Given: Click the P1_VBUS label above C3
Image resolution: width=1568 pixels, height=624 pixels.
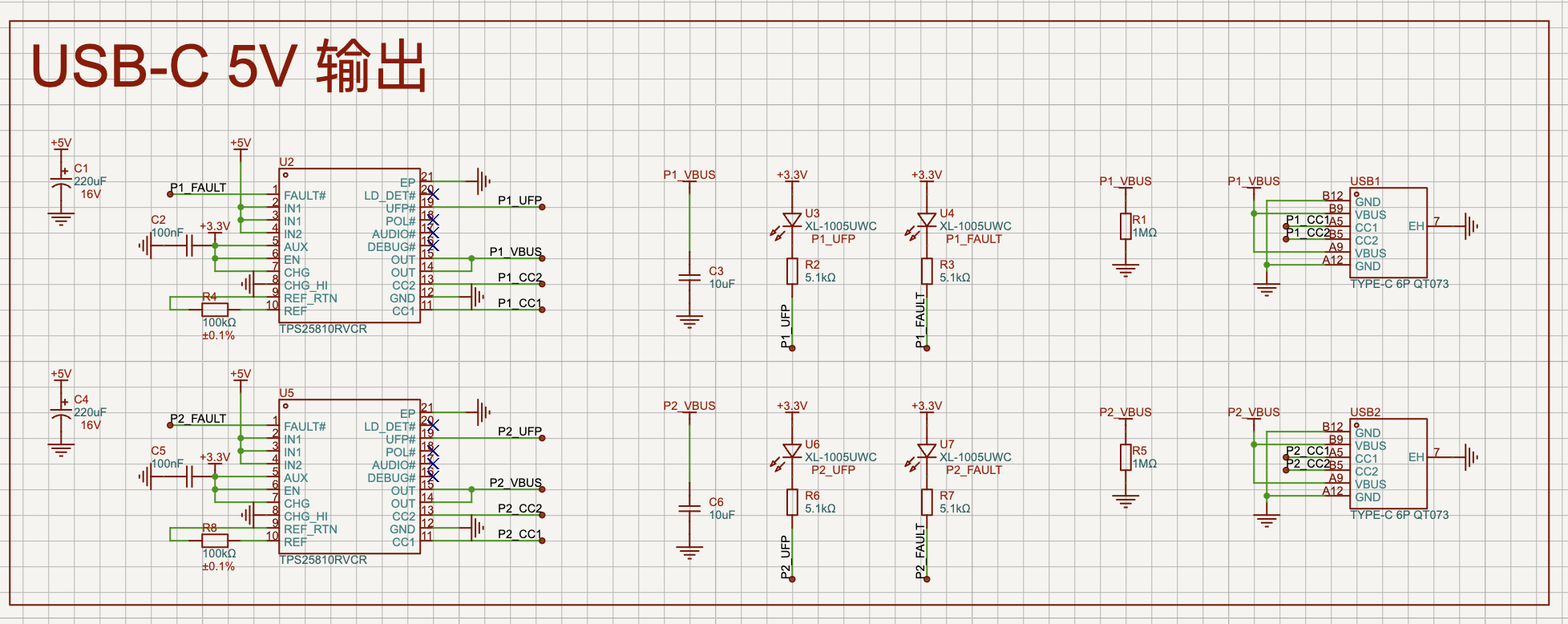Looking at the screenshot, I should [689, 175].
